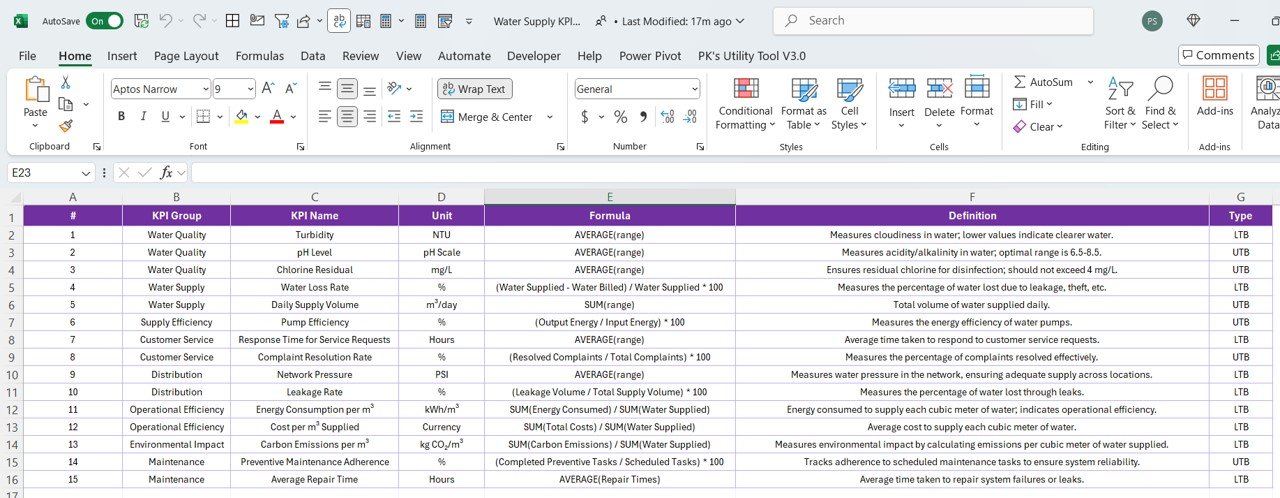Apply Percent Style format
The image size is (1280, 498).
pyautogui.click(x=620, y=117)
